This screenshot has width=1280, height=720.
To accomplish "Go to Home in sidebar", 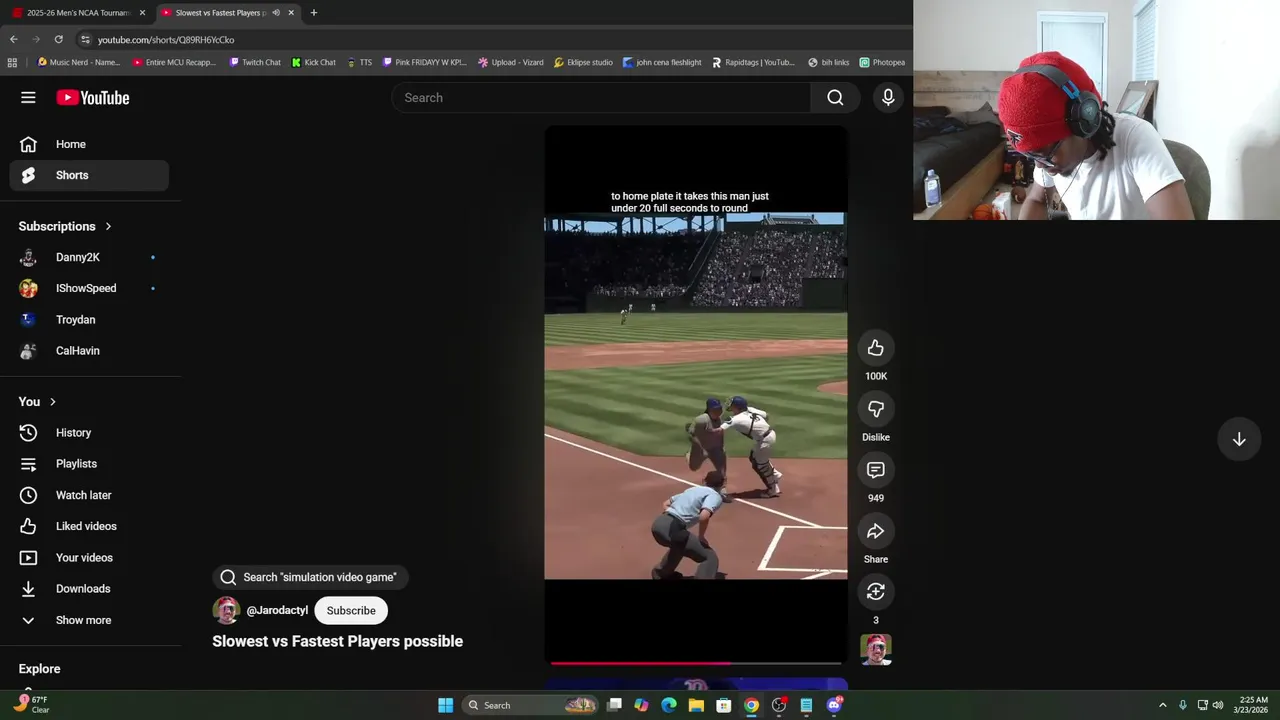I will (x=90, y=144).
